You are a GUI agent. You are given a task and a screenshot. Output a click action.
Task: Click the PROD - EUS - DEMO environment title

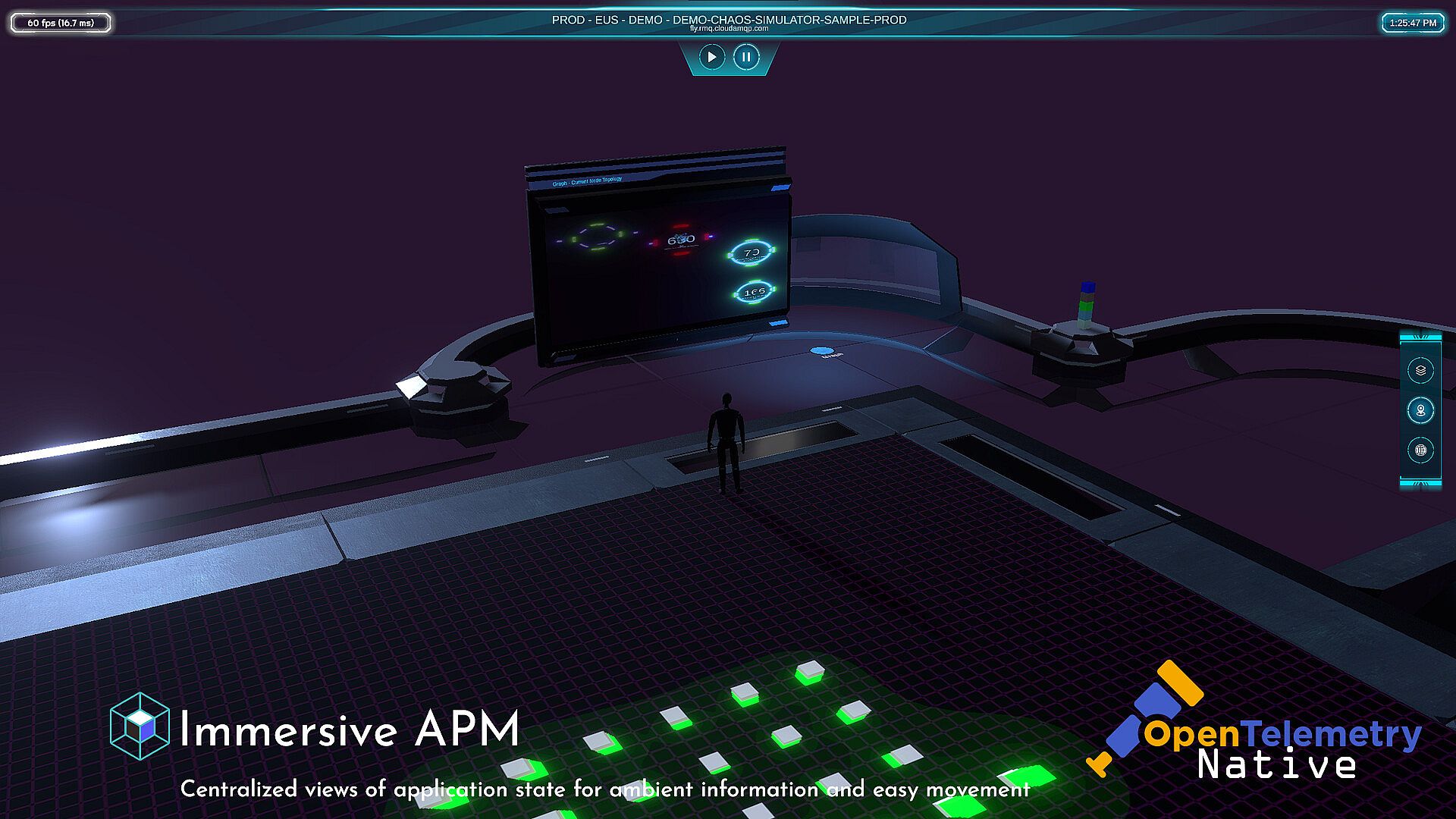pyautogui.click(x=728, y=20)
